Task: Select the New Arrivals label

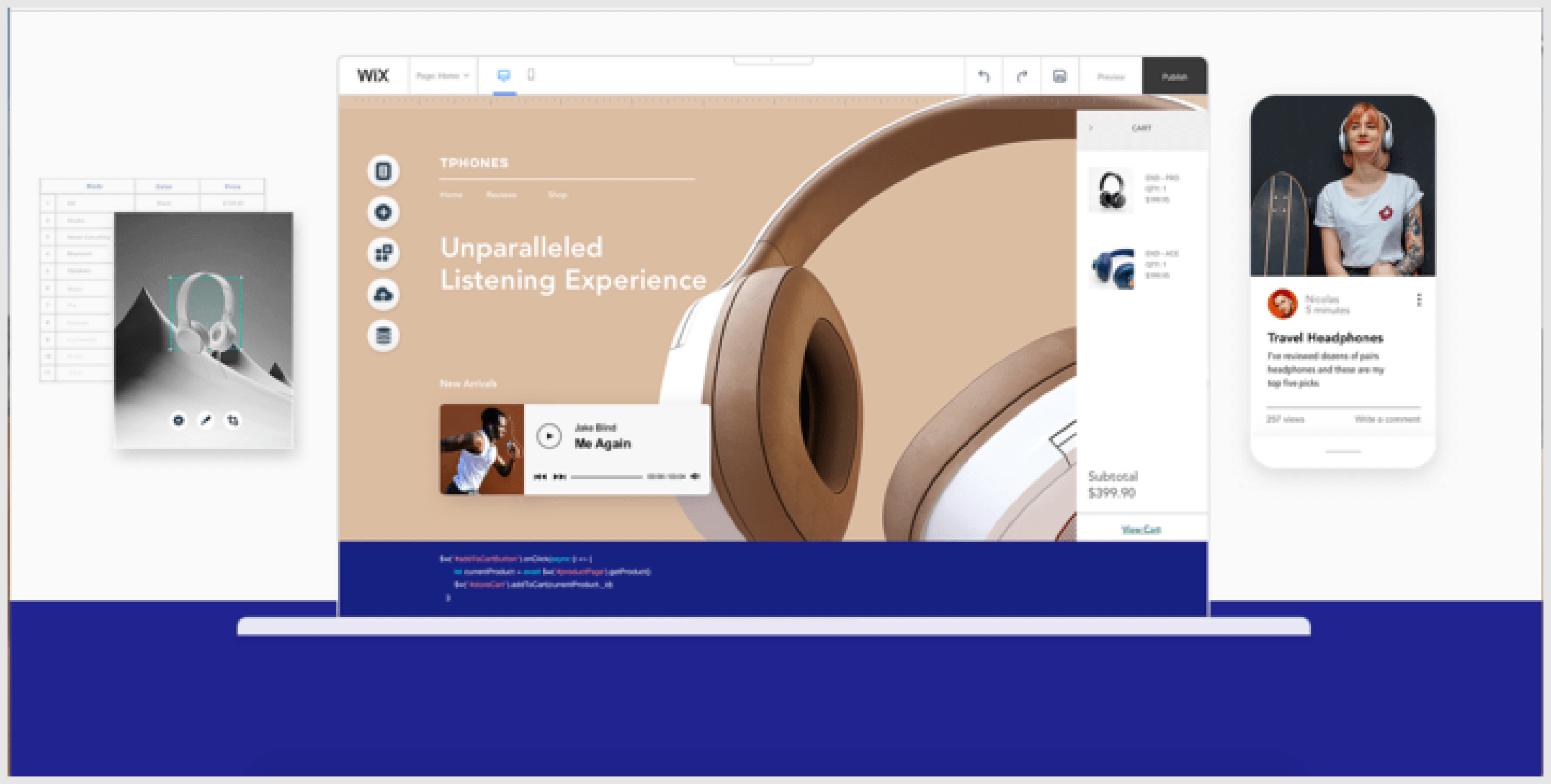Action: [469, 383]
